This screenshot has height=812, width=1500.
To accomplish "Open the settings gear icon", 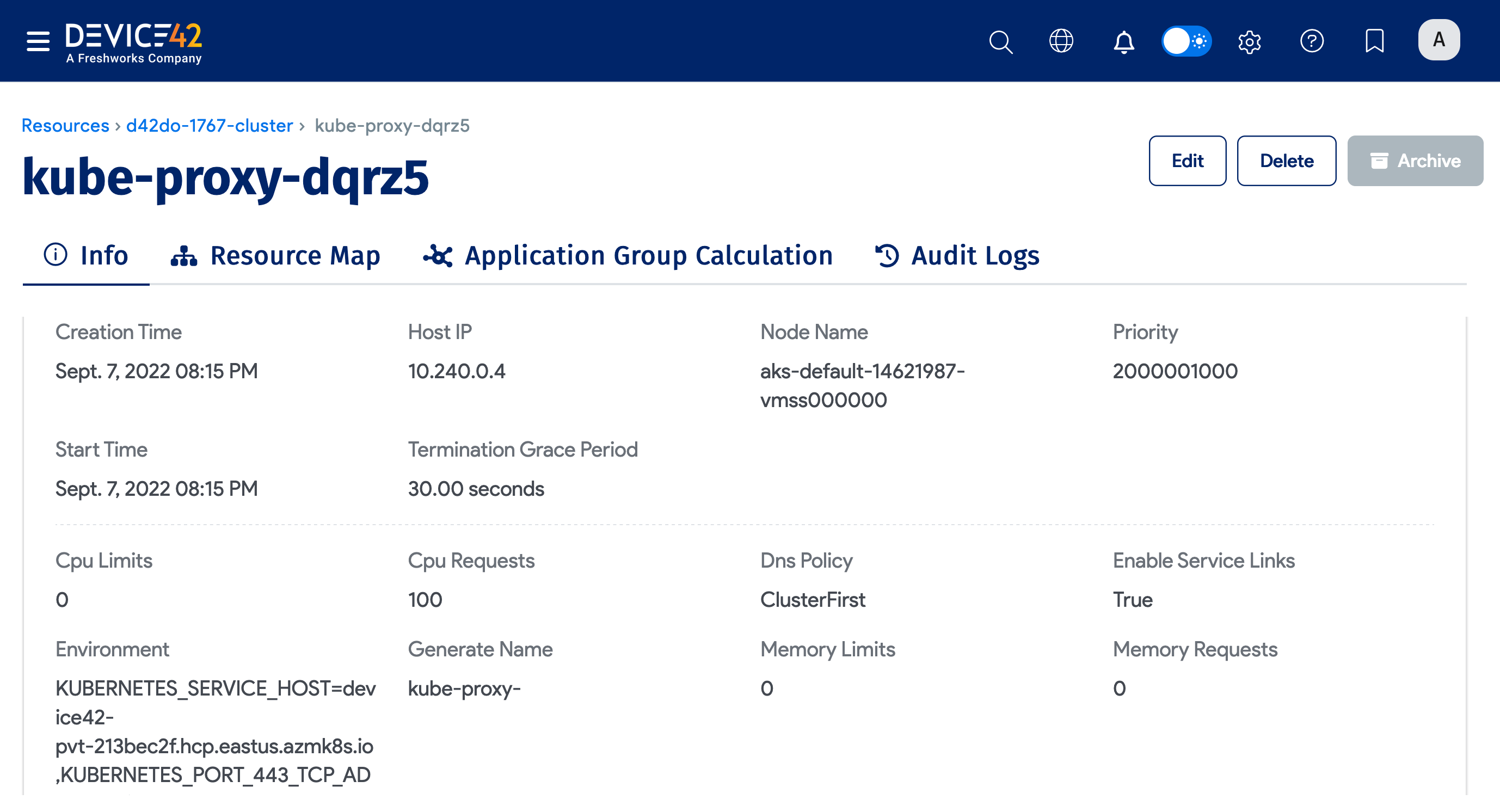I will (1249, 41).
